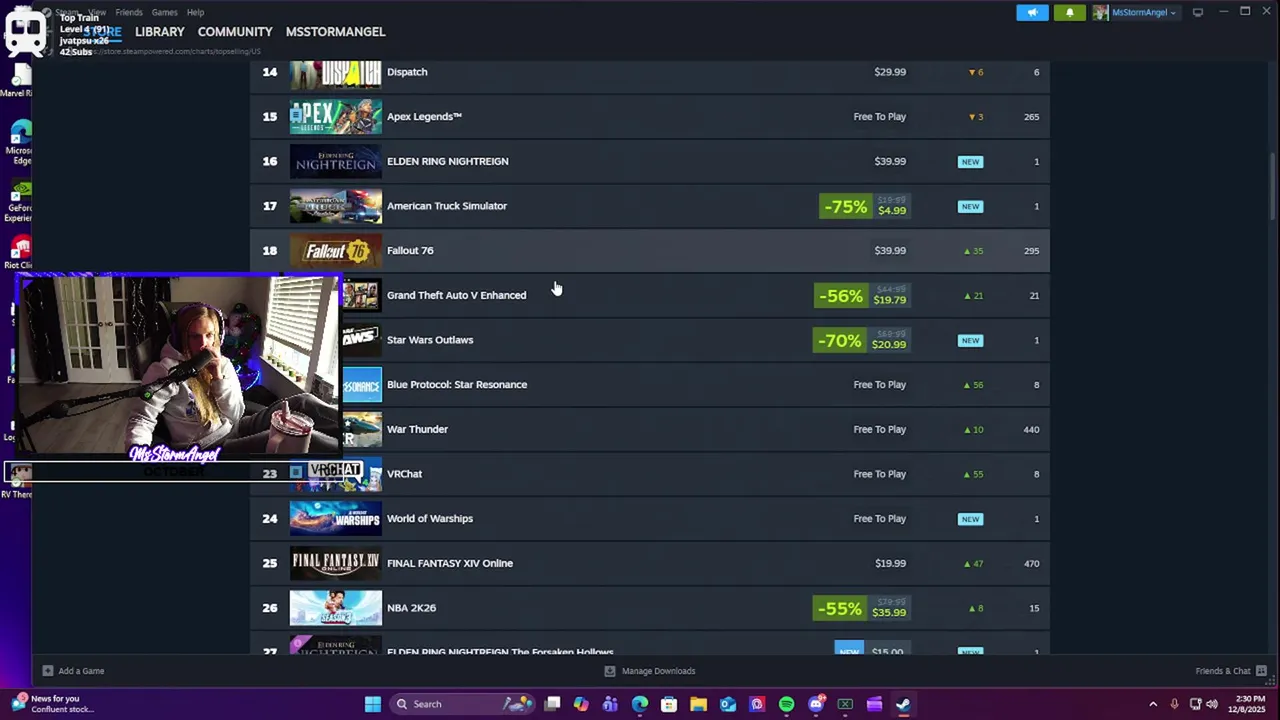The width and height of the screenshot is (1280, 720).
Task: Open Microsoft Teams taskbar icon
Action: tap(610, 704)
